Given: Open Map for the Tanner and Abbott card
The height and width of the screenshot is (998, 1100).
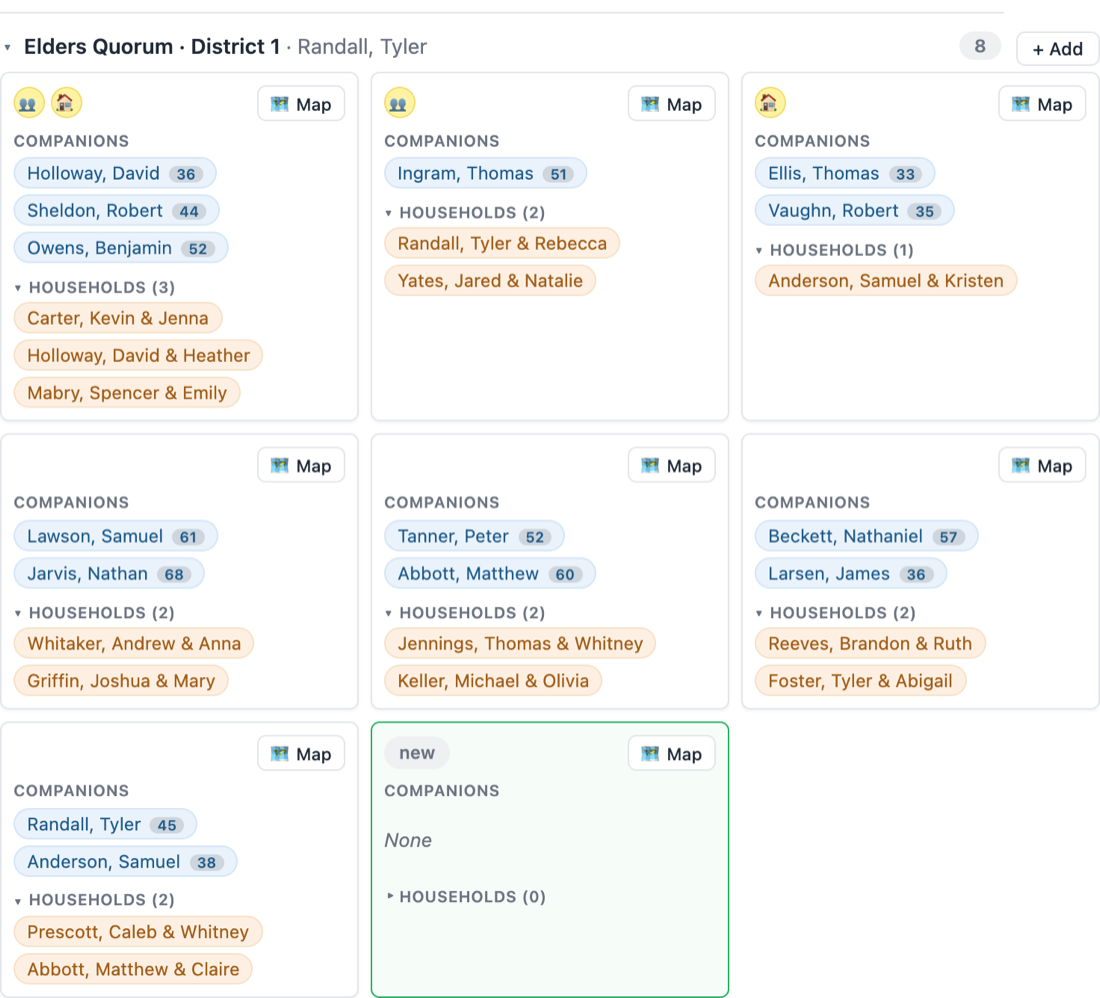Looking at the screenshot, I should click(671, 465).
